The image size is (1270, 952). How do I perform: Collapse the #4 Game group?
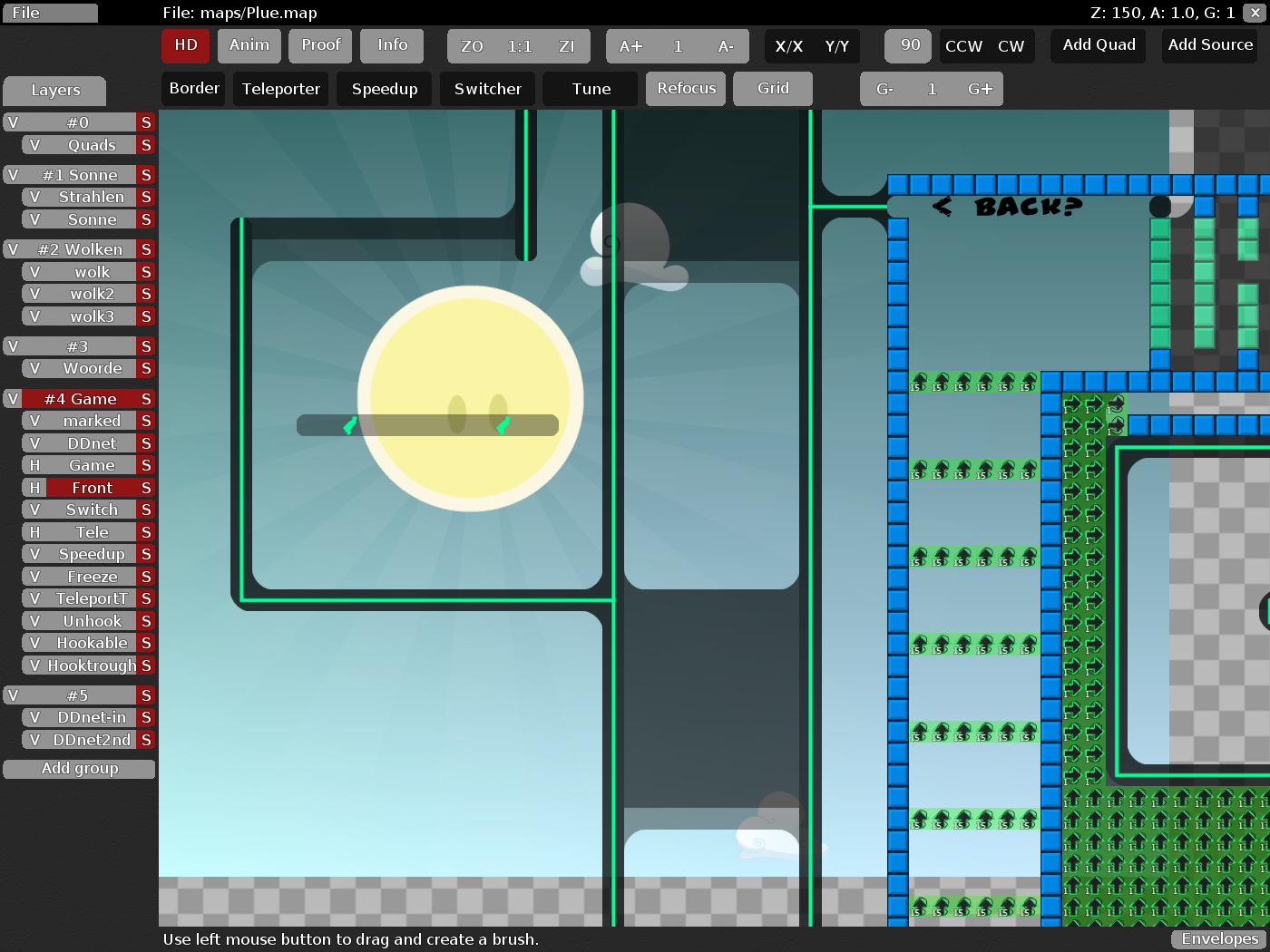(79, 398)
